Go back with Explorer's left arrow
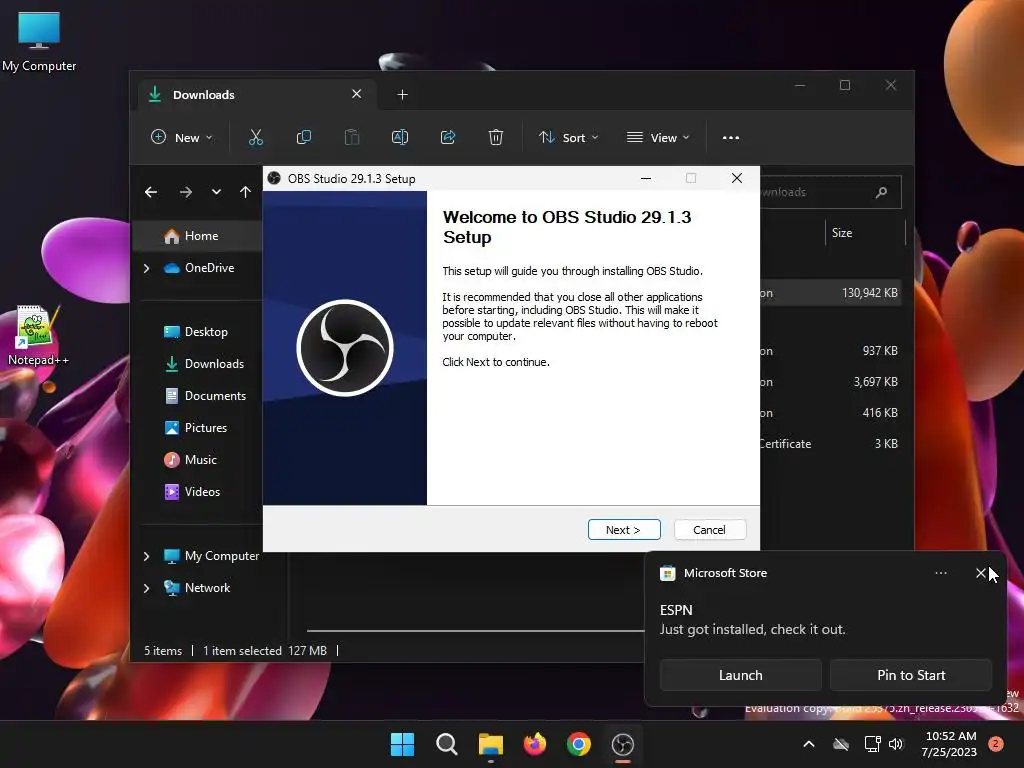The image size is (1024, 768). pos(151,192)
